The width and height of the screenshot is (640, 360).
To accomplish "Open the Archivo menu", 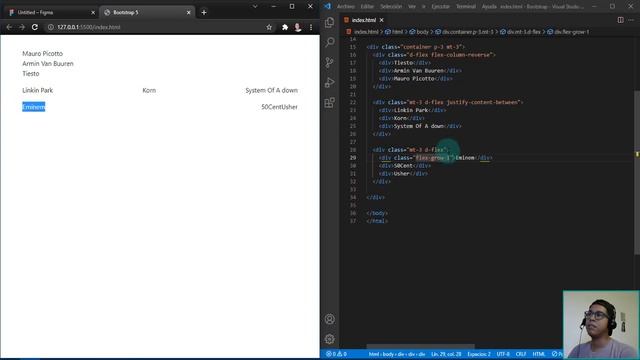I will pos(346,6).
